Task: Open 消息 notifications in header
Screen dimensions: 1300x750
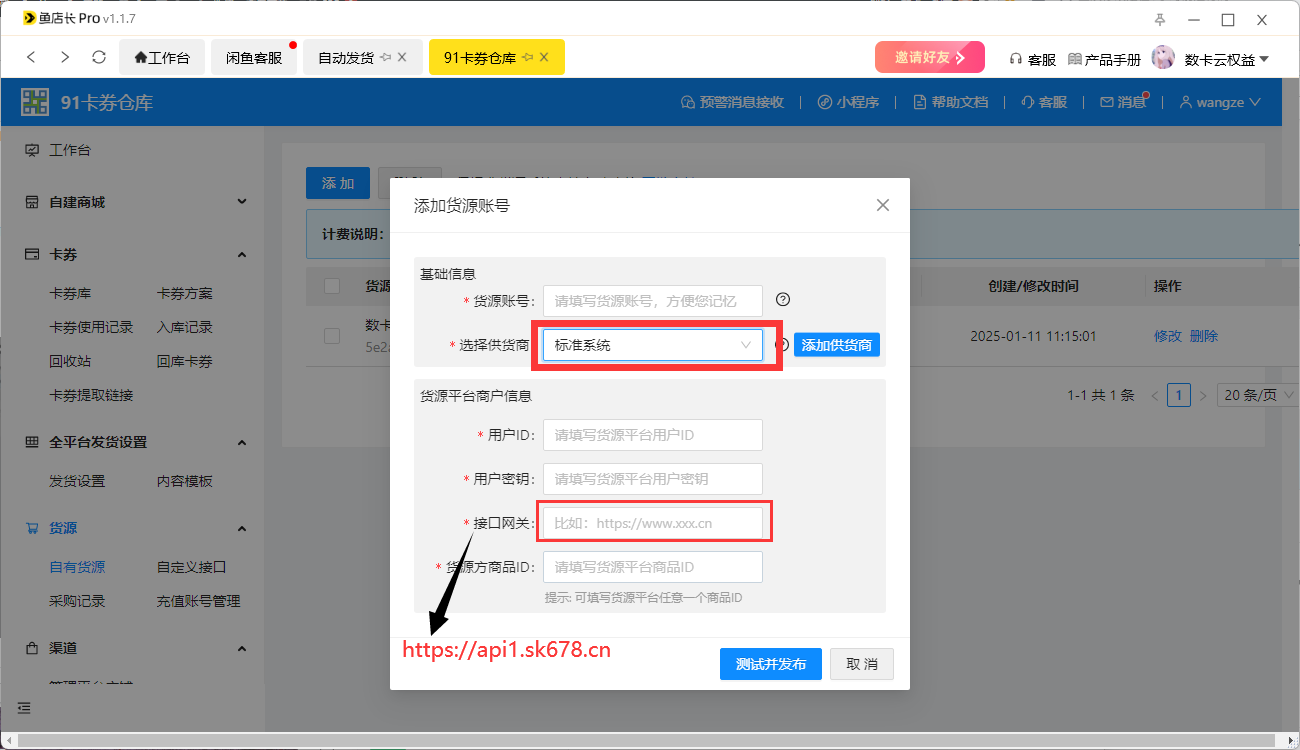Action: [x=1123, y=102]
